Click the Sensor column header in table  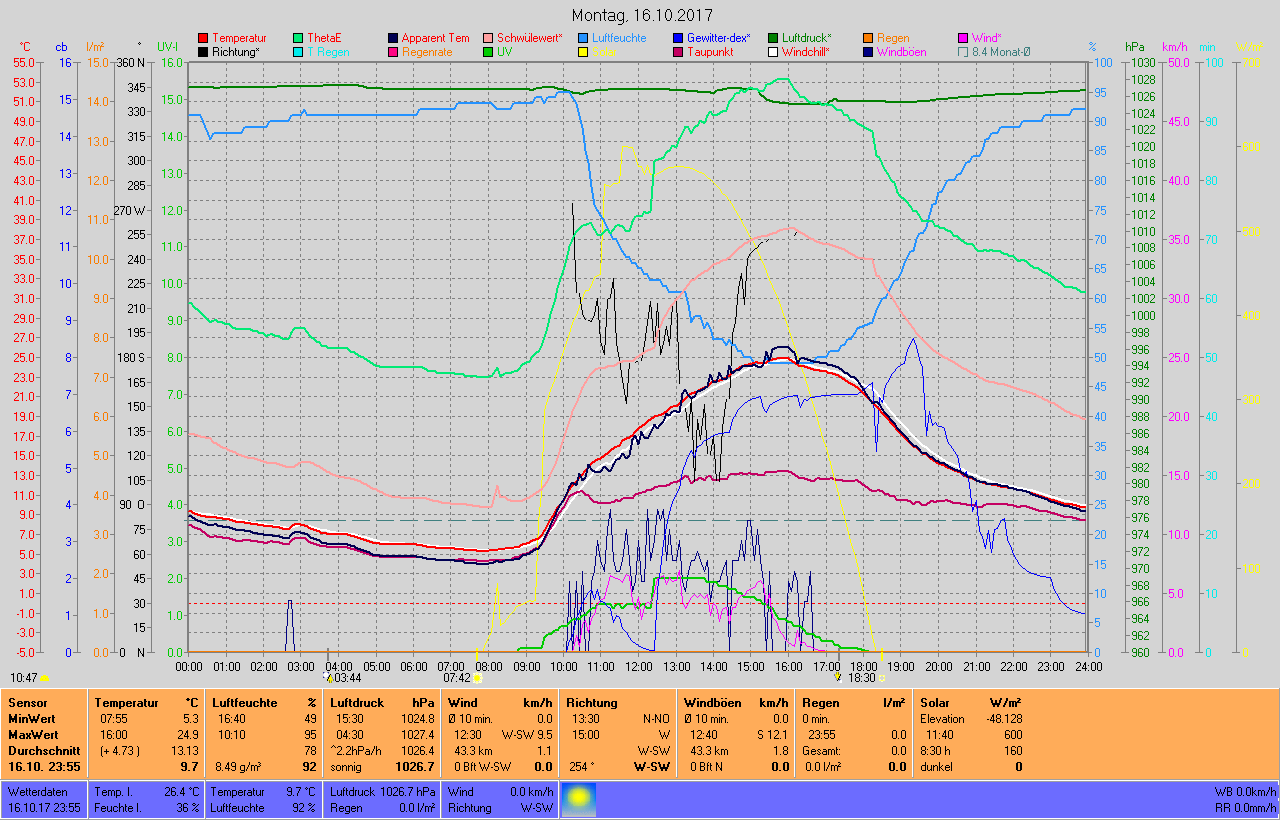point(27,703)
